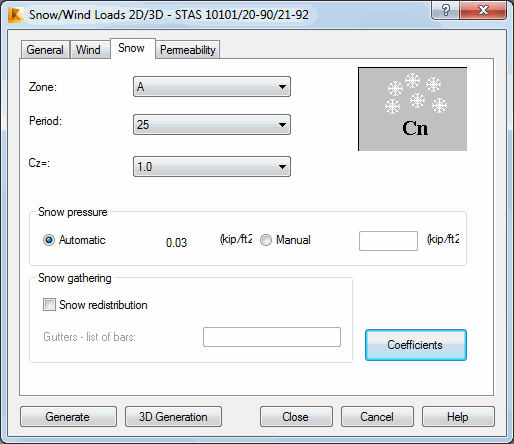Open the Cz= dropdown
Image resolution: width=514 pixels, height=444 pixels.
[x=212, y=166]
